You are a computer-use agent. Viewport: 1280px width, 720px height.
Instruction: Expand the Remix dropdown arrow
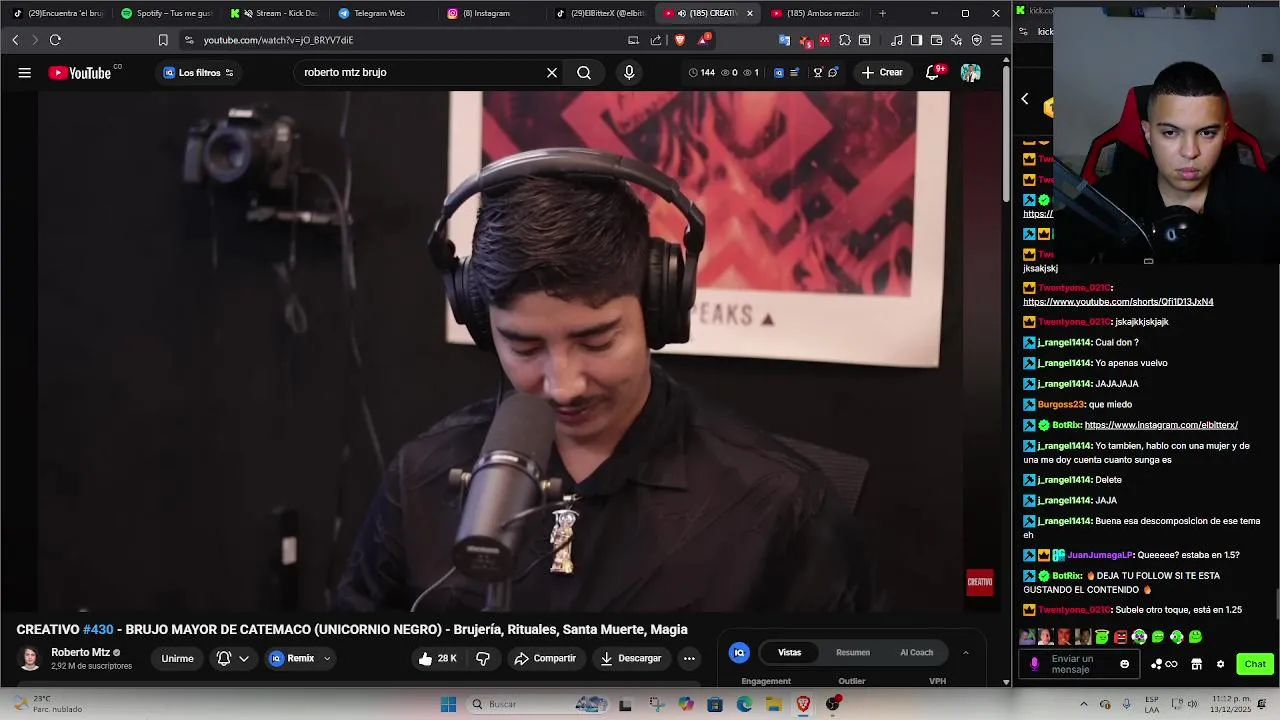[x=326, y=658]
